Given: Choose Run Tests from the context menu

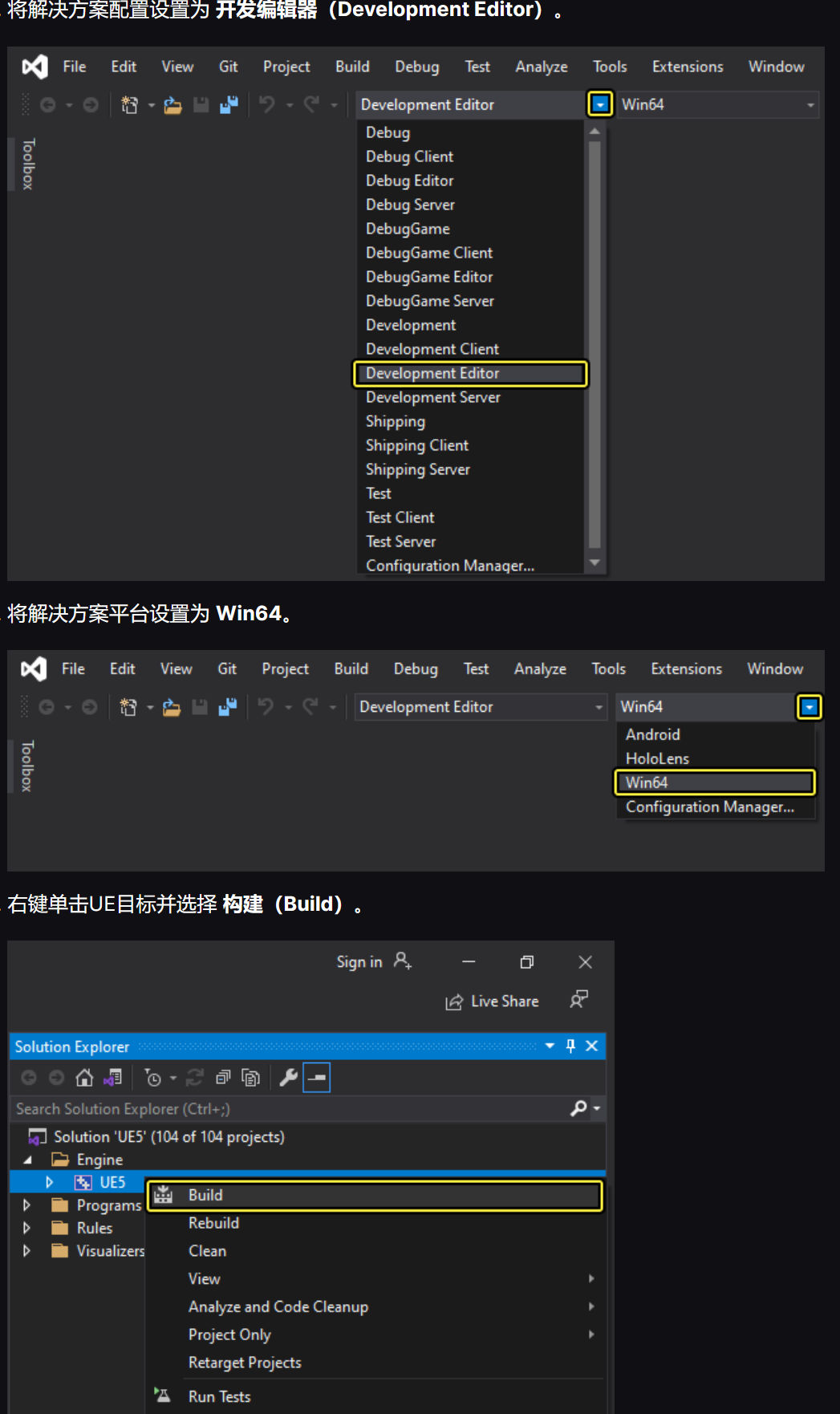Looking at the screenshot, I should click(375, 1396).
